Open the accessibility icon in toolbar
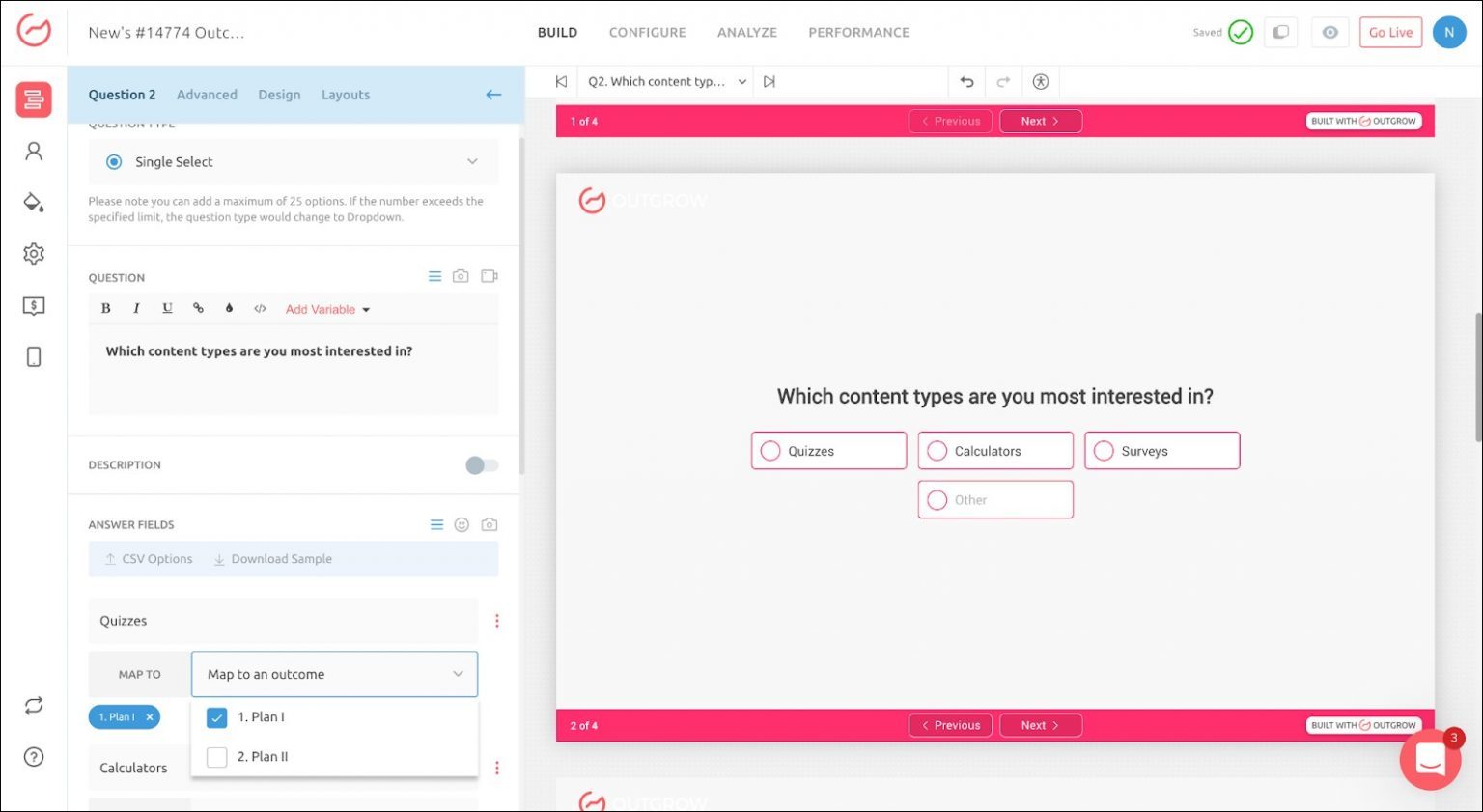Image resolution: width=1483 pixels, height=812 pixels. point(1040,82)
